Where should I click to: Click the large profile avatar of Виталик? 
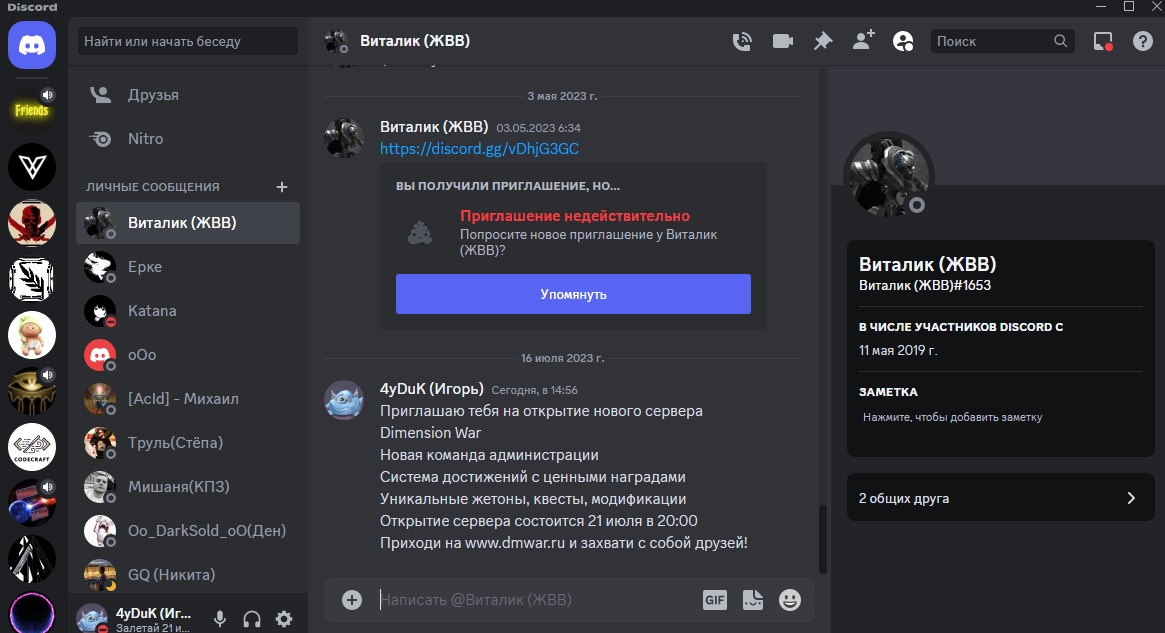[x=889, y=177]
